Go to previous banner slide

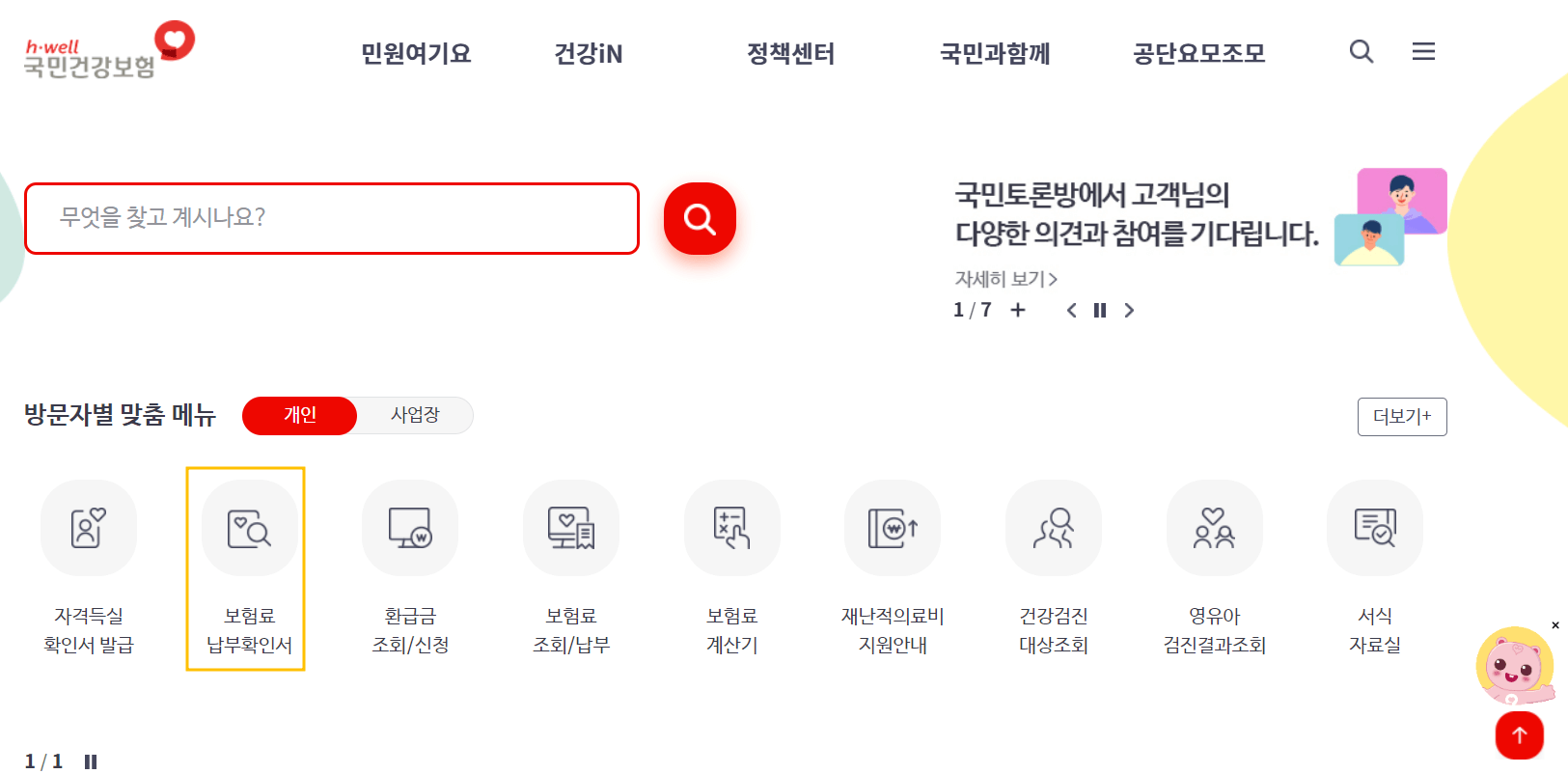click(1071, 310)
